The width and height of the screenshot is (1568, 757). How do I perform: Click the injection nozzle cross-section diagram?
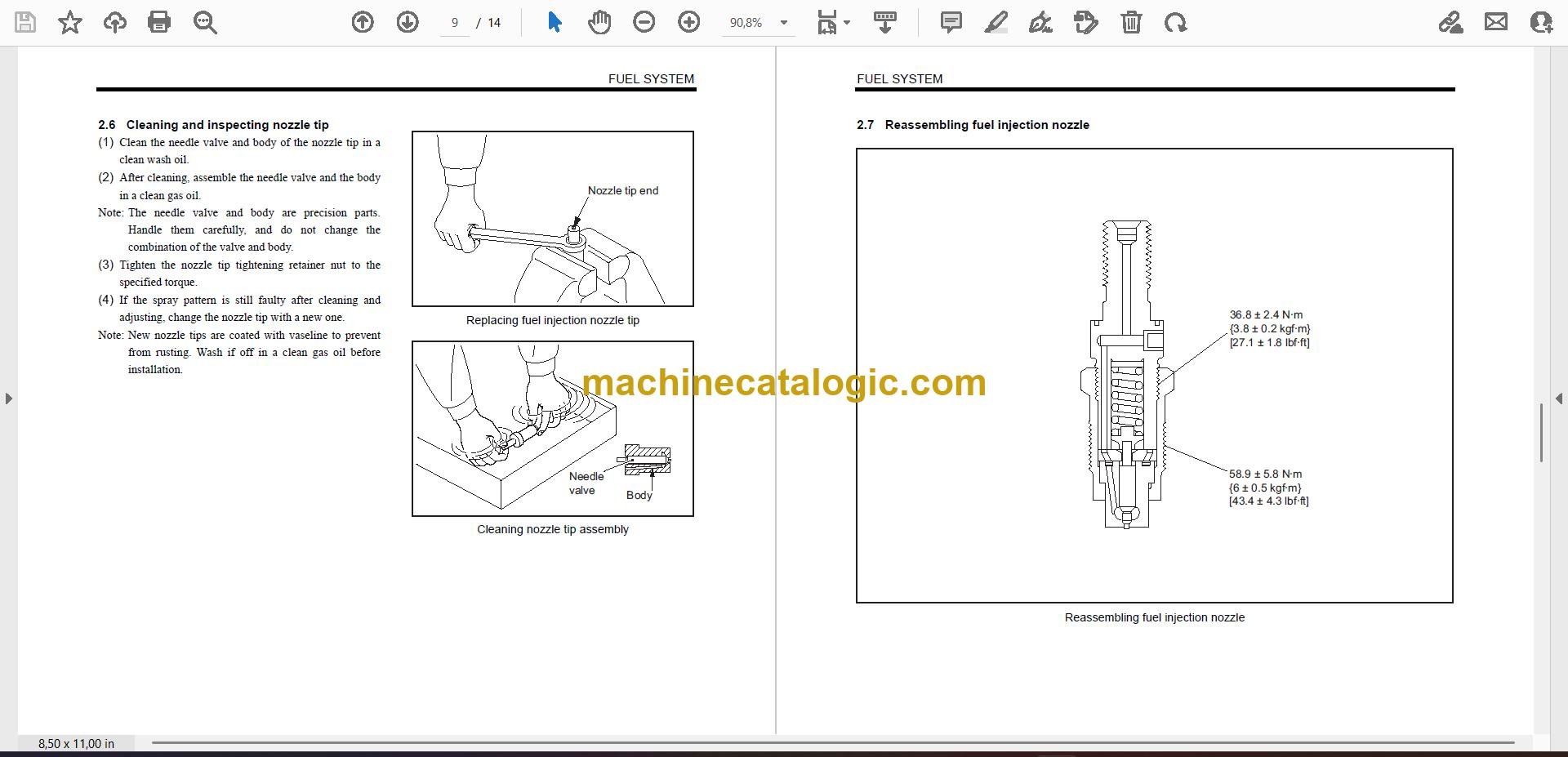pyautogui.click(x=1127, y=374)
